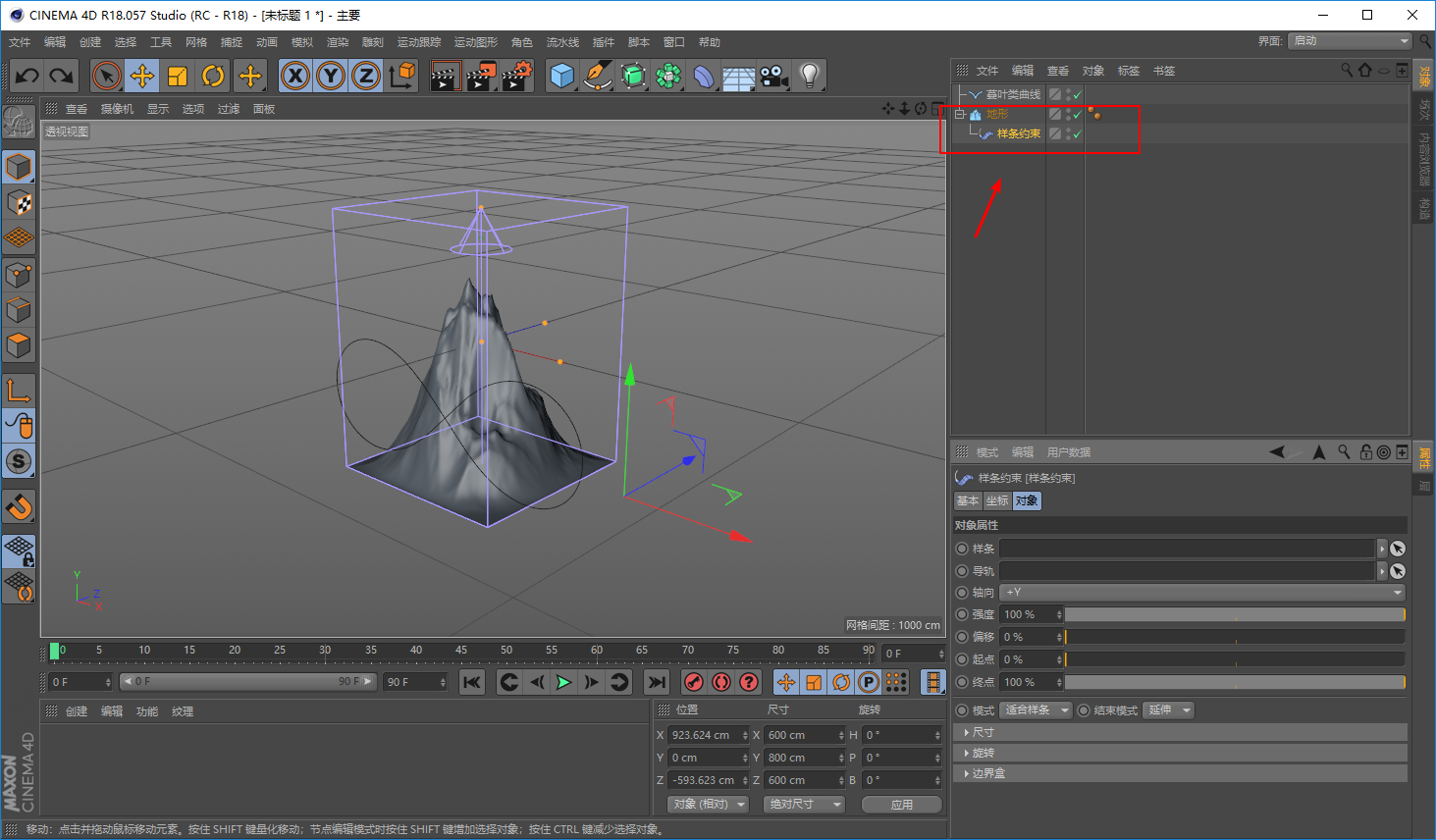The width and height of the screenshot is (1436, 840).
Task: Click the Undo arrow in the toolbar
Action: point(27,76)
